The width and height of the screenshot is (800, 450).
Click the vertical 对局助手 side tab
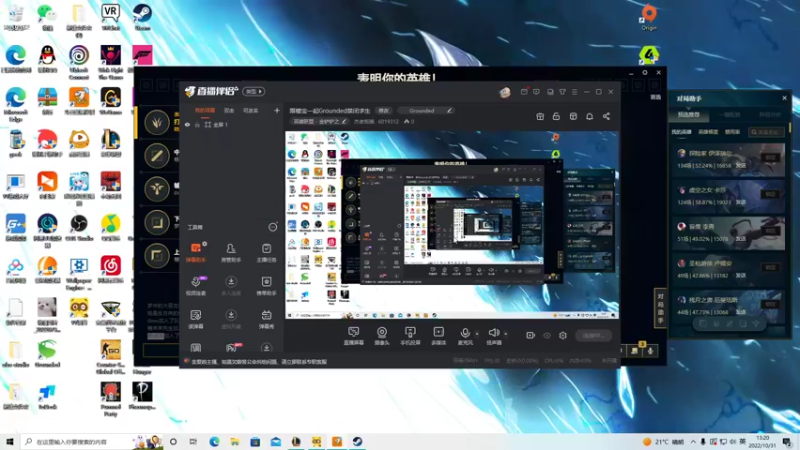tap(660, 308)
